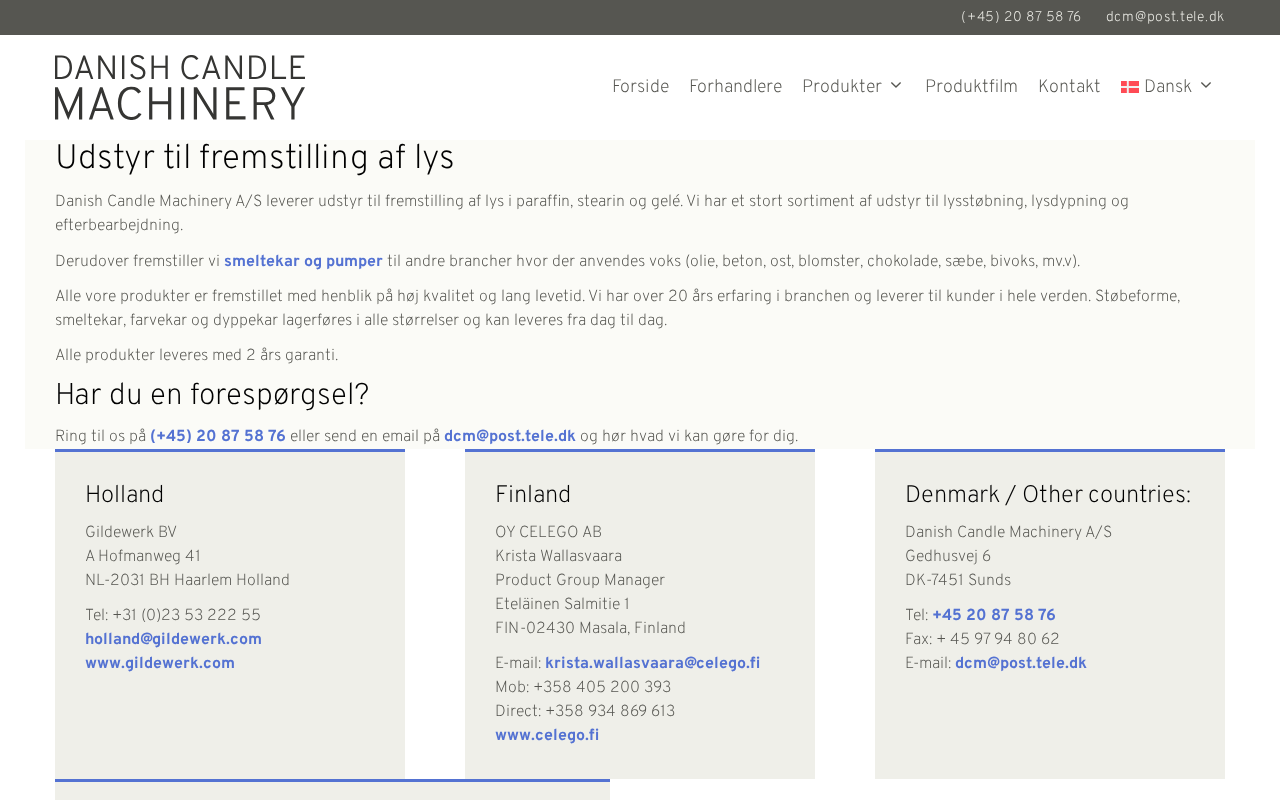Click the Danish Candle Machinery logo
This screenshot has height=800, width=1280.
[x=180, y=87]
